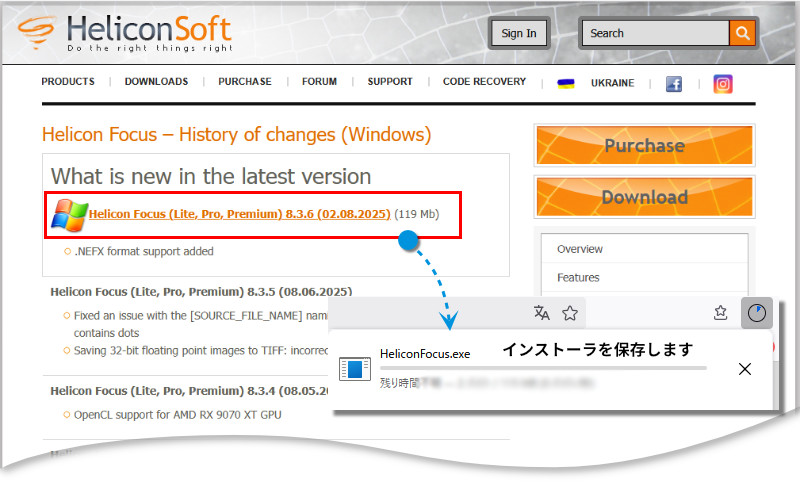Click the HeliconSoft logo
Image resolution: width=800 pixels, height=483 pixels.
pyautogui.click(x=125, y=33)
